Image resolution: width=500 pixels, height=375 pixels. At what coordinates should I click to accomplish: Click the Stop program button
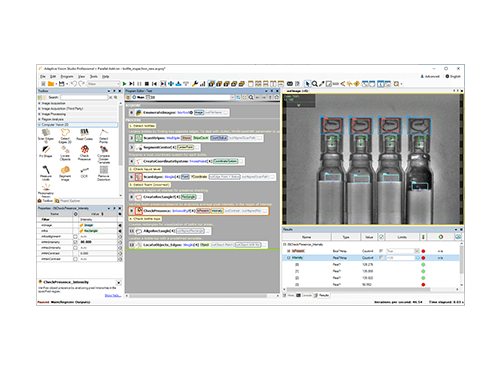coord(146,84)
